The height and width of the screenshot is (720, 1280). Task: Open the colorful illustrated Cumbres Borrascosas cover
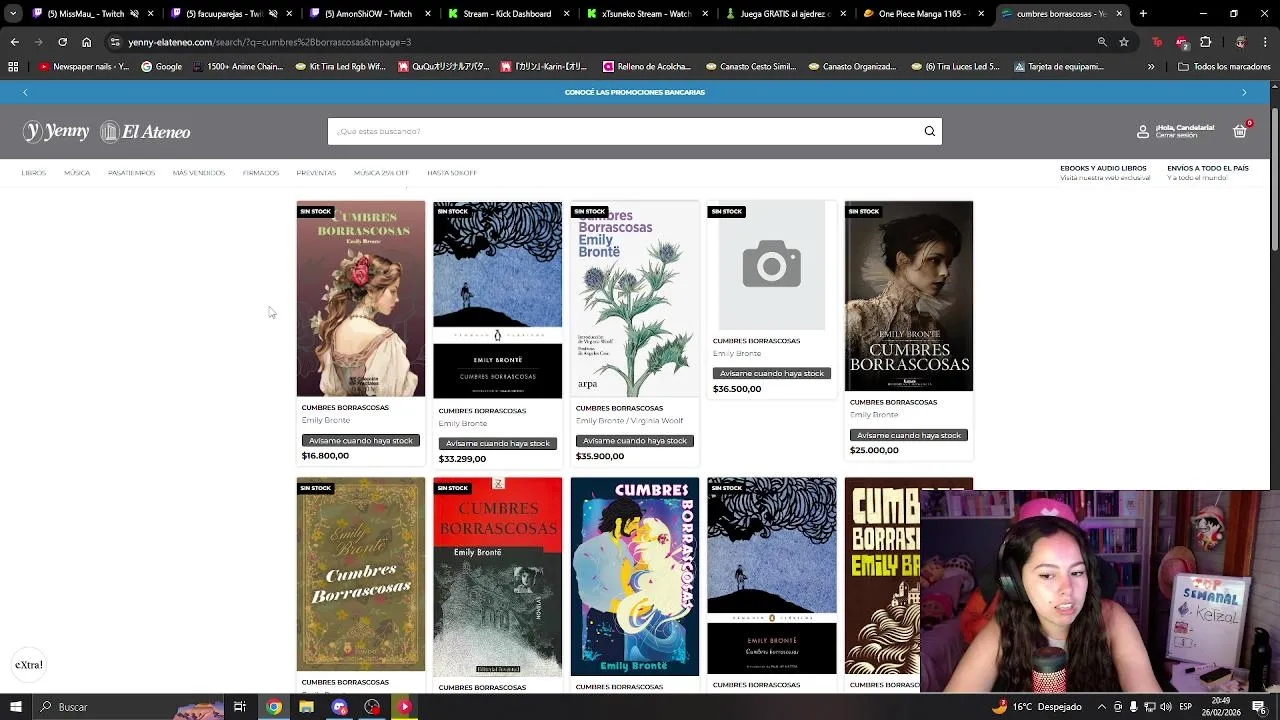(x=634, y=577)
